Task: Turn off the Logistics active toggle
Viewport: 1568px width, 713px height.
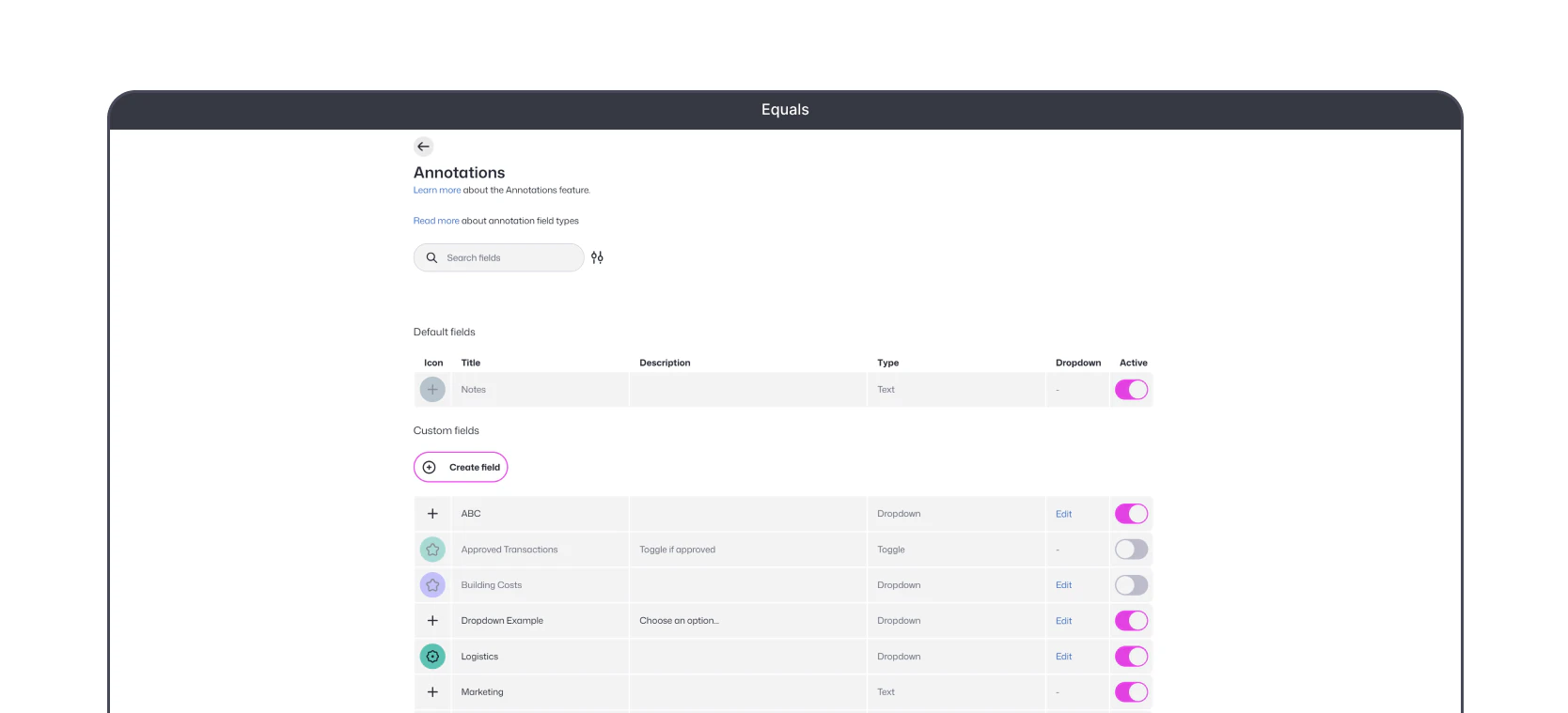Action: tap(1132, 657)
